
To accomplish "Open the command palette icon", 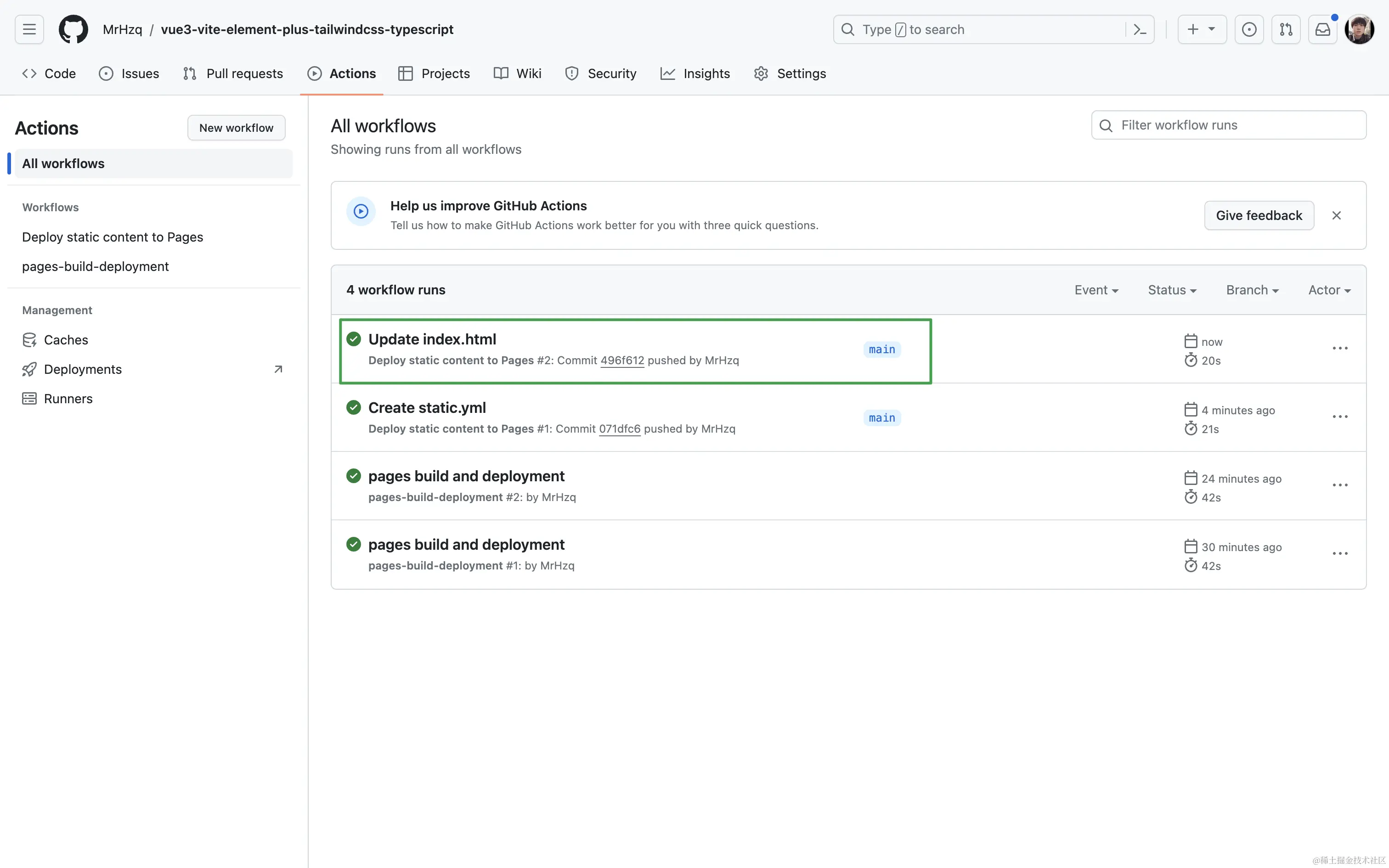I will (1140, 29).
